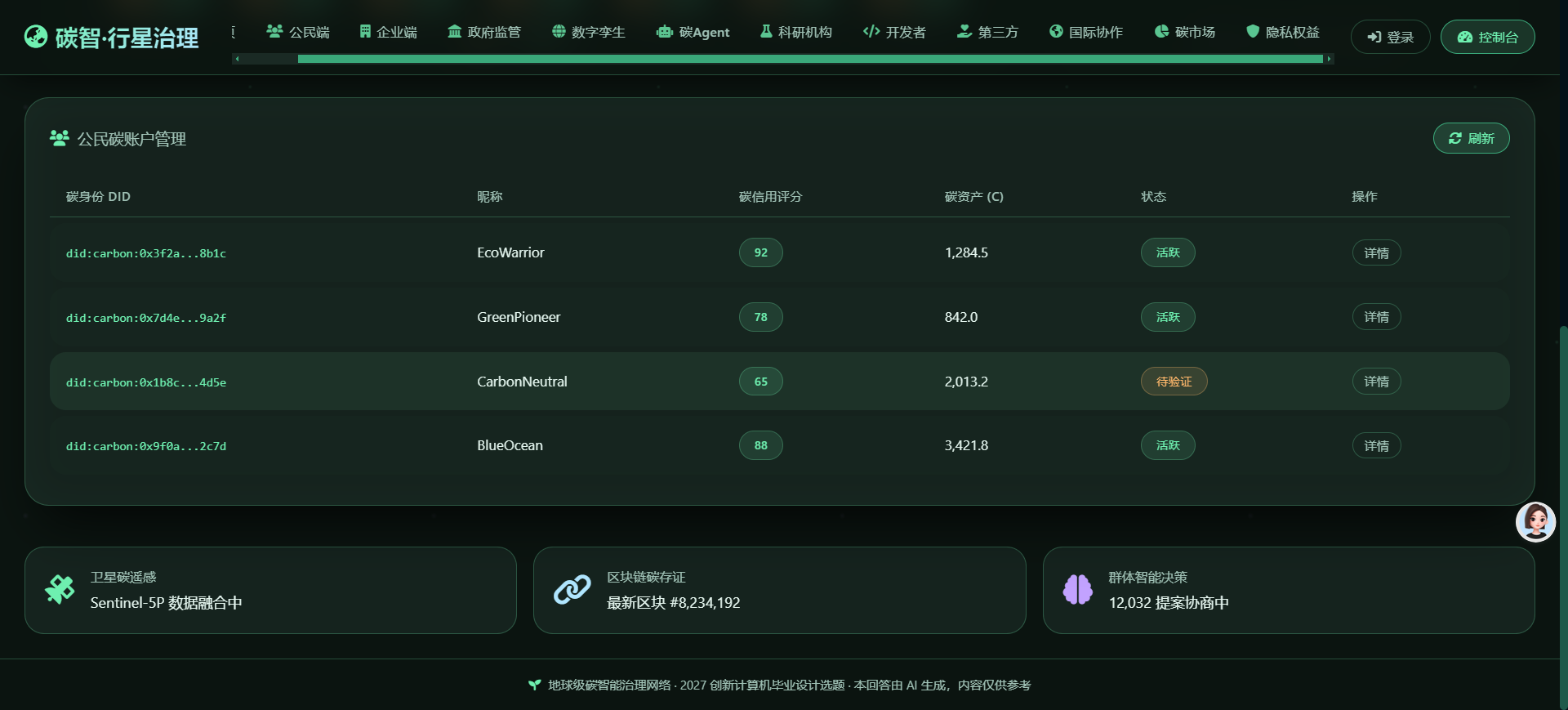Click the seedling icon in the footer
1568x710 pixels.
pos(534,685)
